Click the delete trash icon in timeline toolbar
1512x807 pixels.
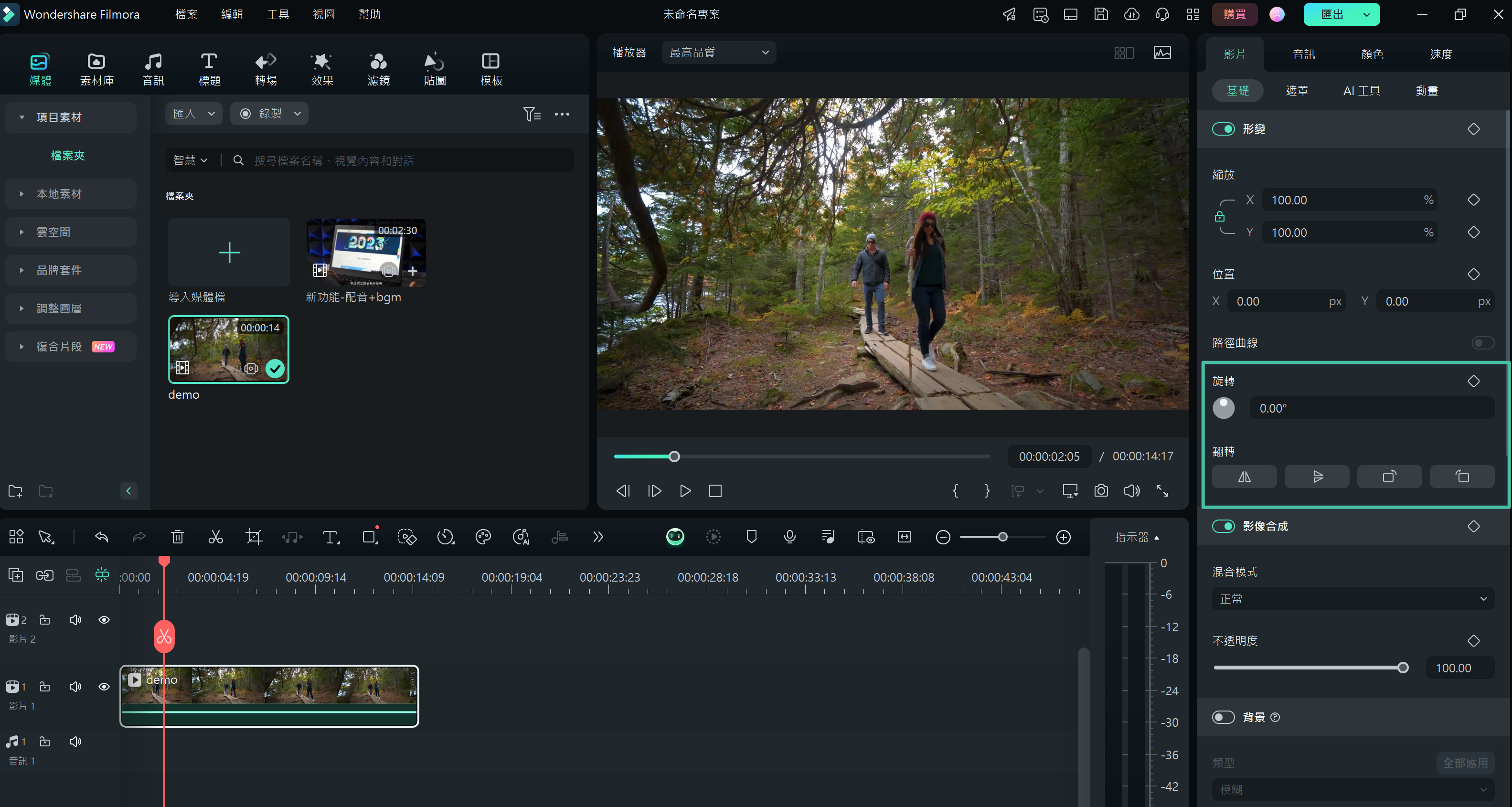[x=177, y=537]
